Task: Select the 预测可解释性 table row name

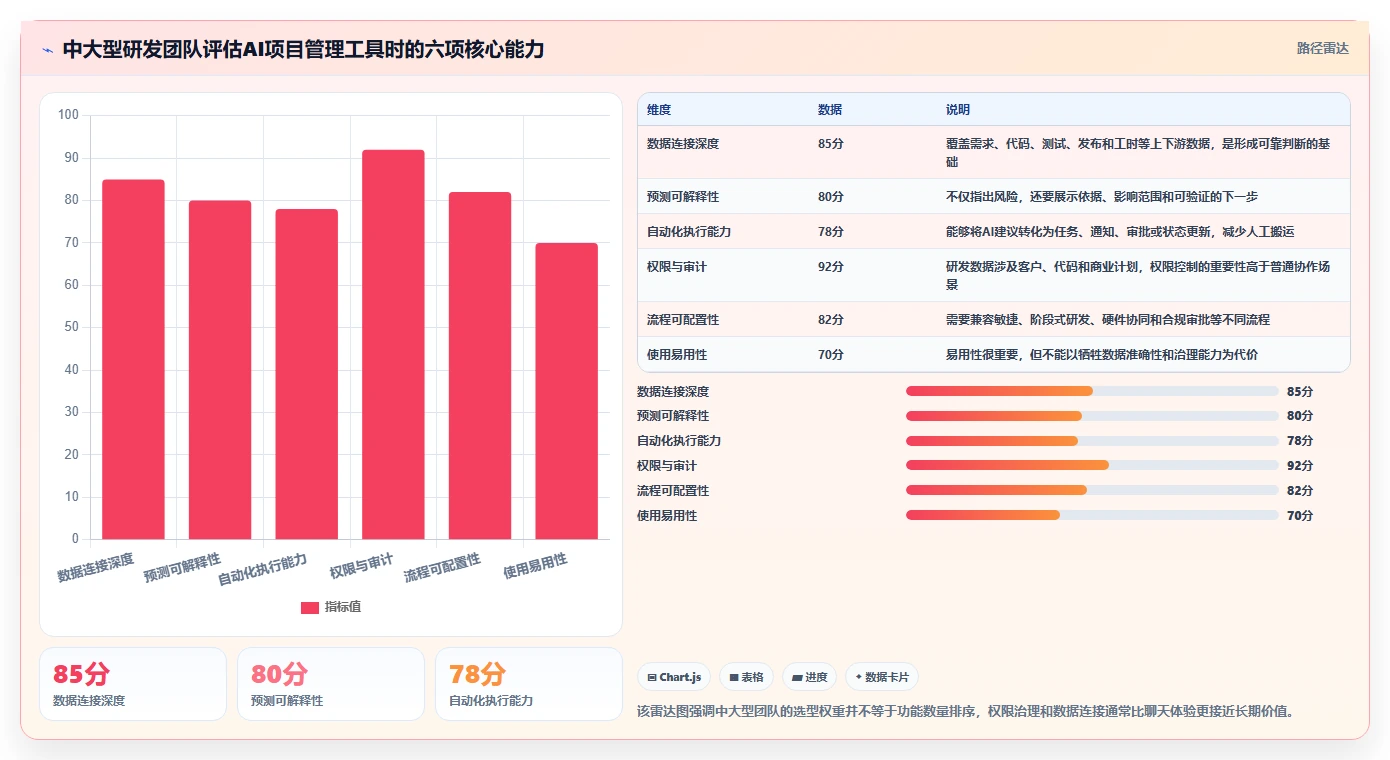Action: coord(683,196)
